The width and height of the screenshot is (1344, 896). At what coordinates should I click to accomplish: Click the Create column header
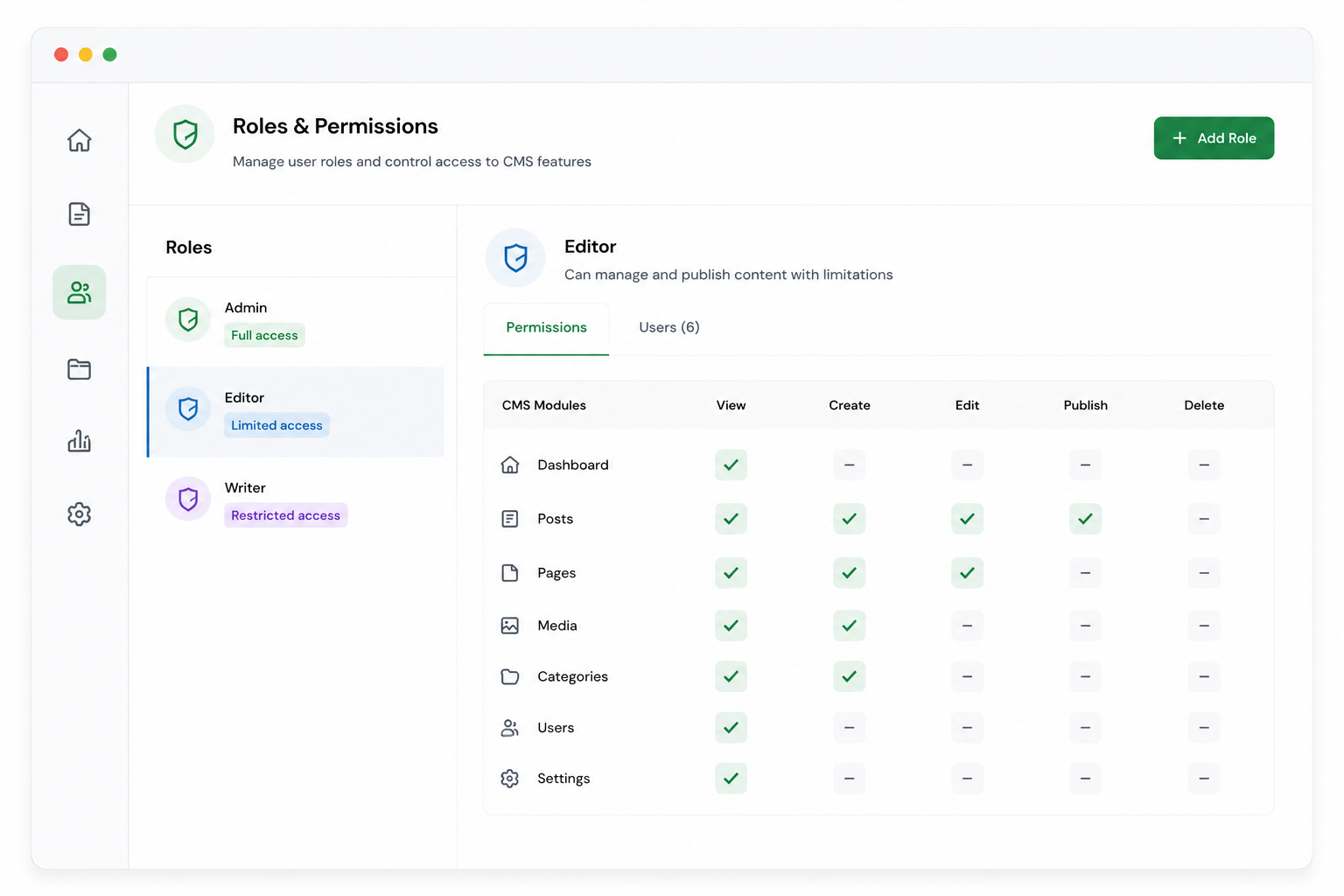click(850, 405)
